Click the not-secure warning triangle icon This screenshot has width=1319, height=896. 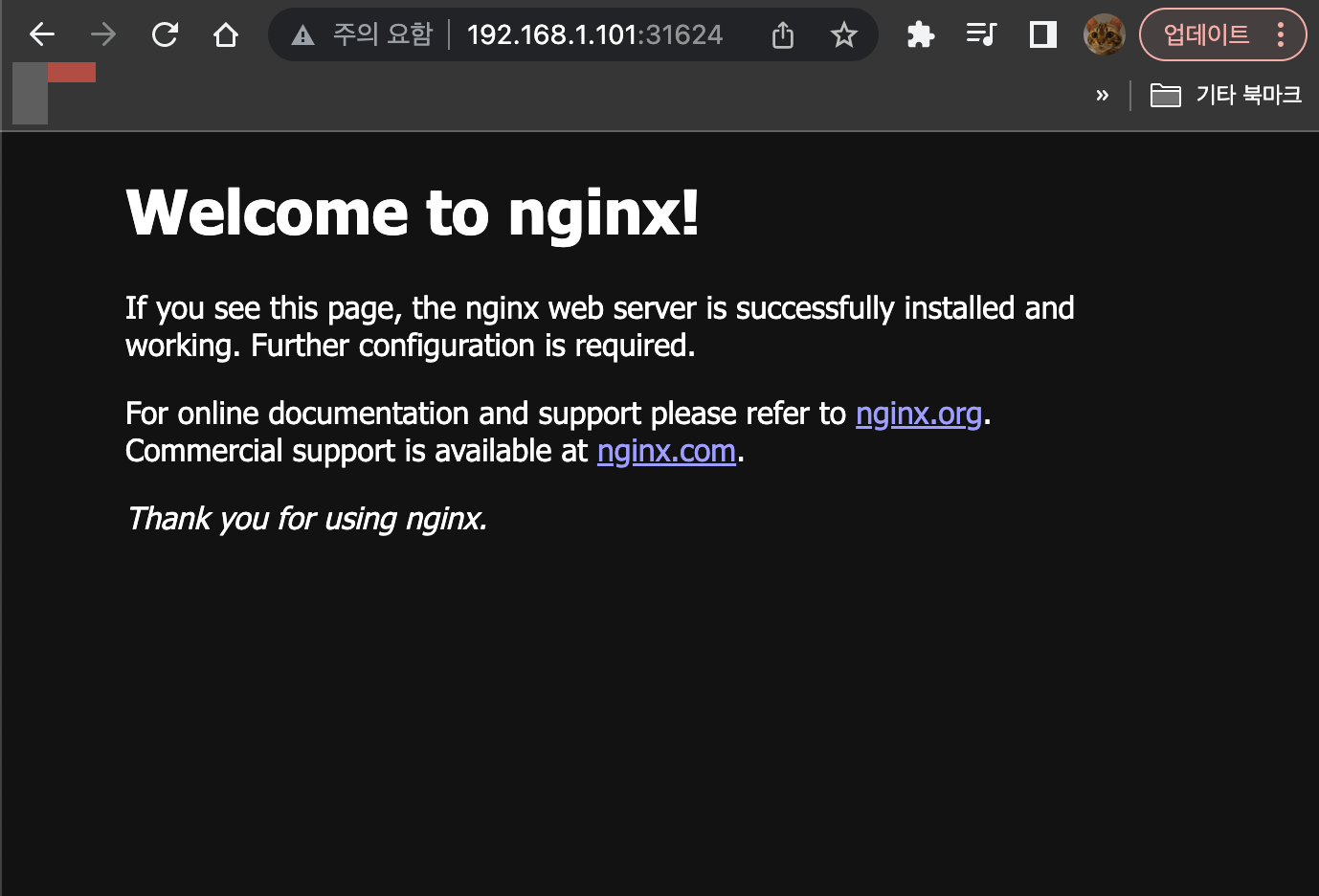pos(302,35)
